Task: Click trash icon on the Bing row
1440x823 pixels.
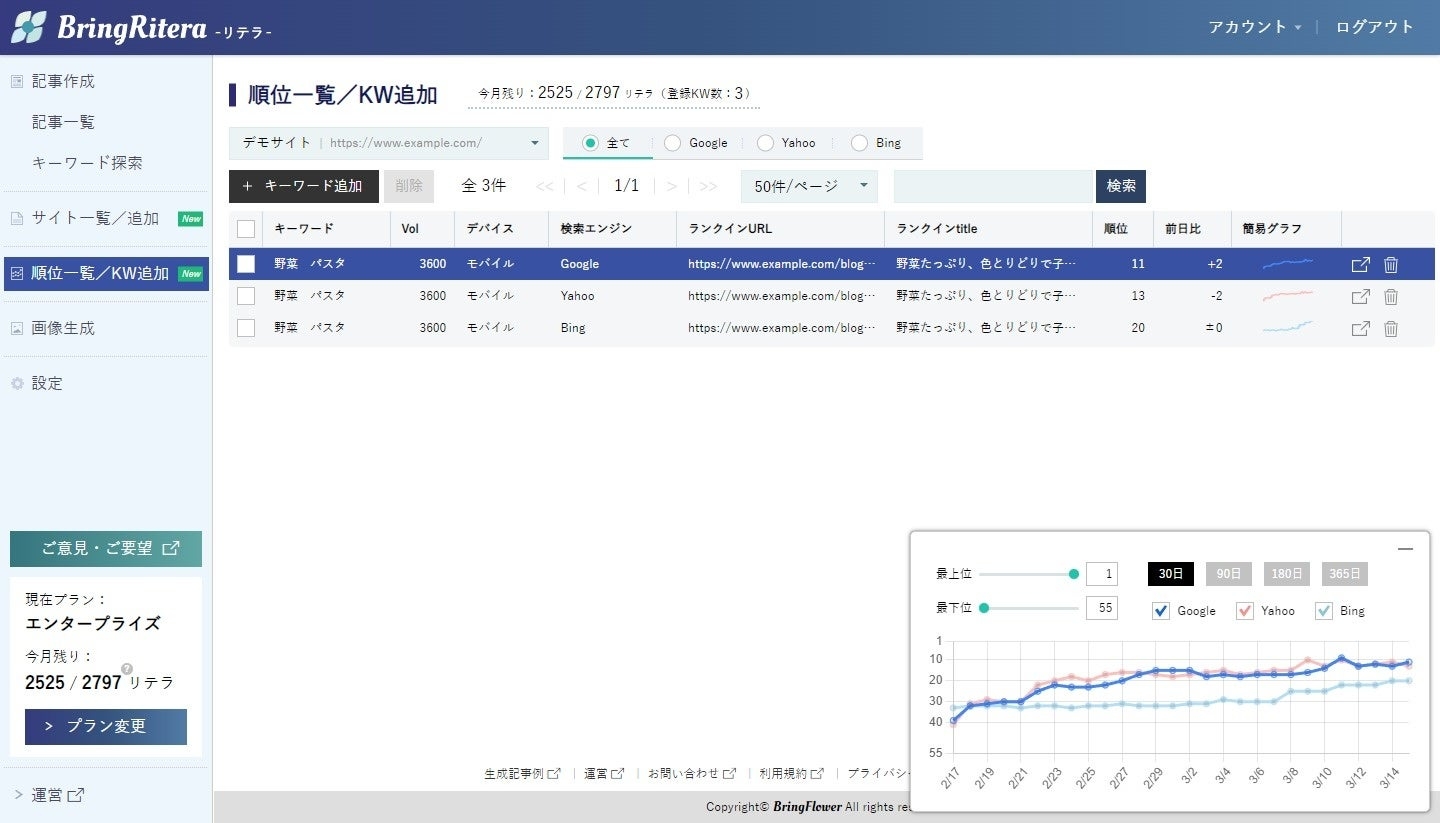Action: (x=1391, y=329)
